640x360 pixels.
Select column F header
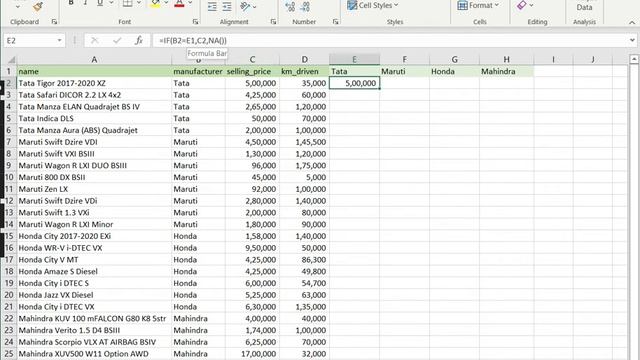(x=404, y=60)
